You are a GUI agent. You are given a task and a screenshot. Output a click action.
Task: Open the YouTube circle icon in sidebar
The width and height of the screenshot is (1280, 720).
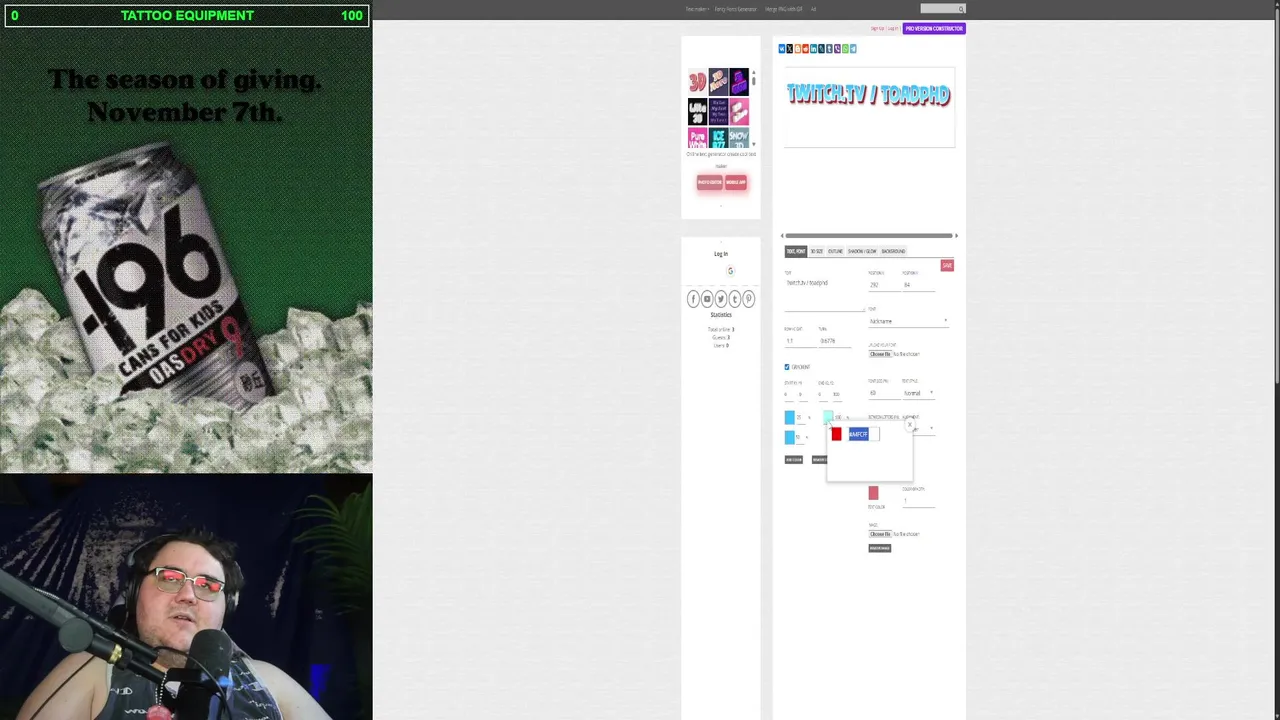[707, 299]
